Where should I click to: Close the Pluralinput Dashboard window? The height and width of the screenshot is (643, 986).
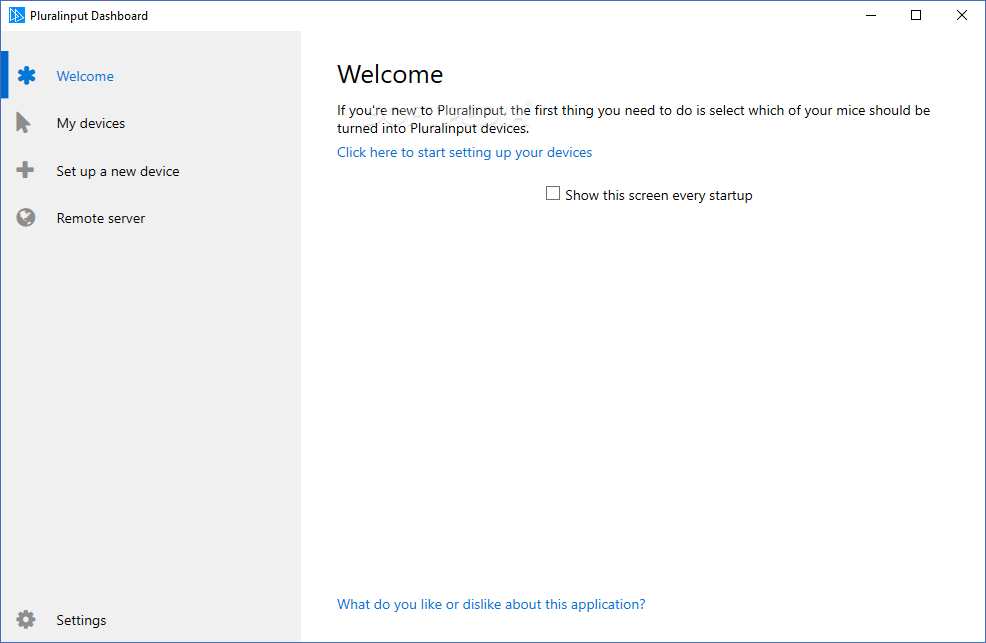961,15
